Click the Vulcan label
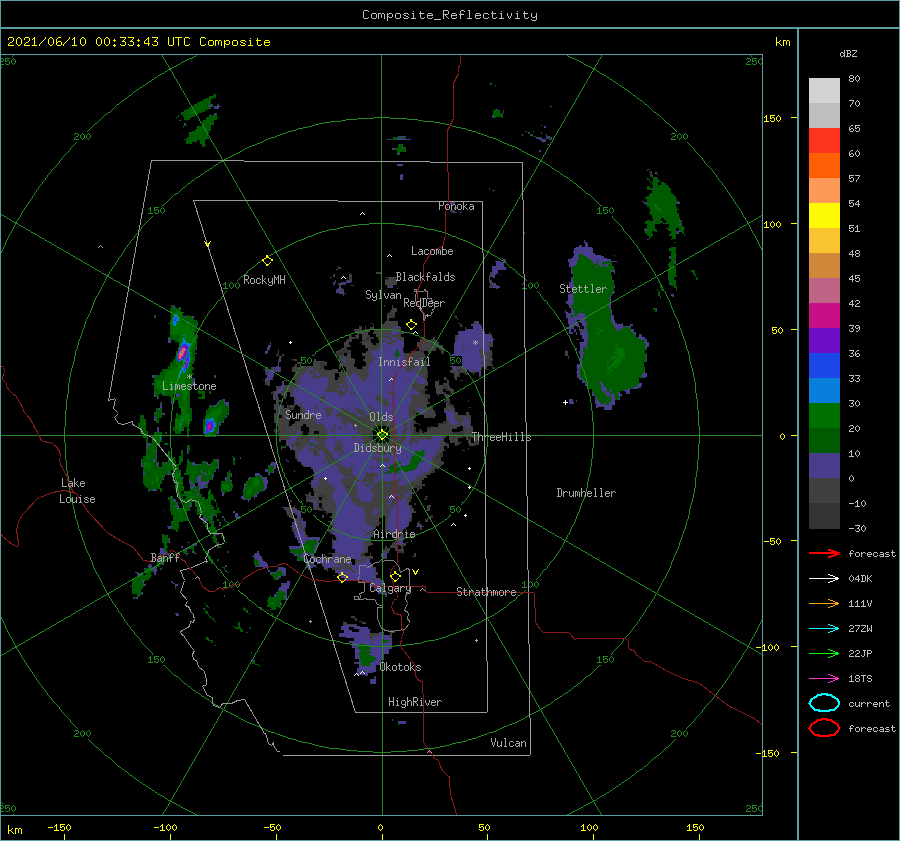The height and width of the screenshot is (841, 900). tap(508, 743)
